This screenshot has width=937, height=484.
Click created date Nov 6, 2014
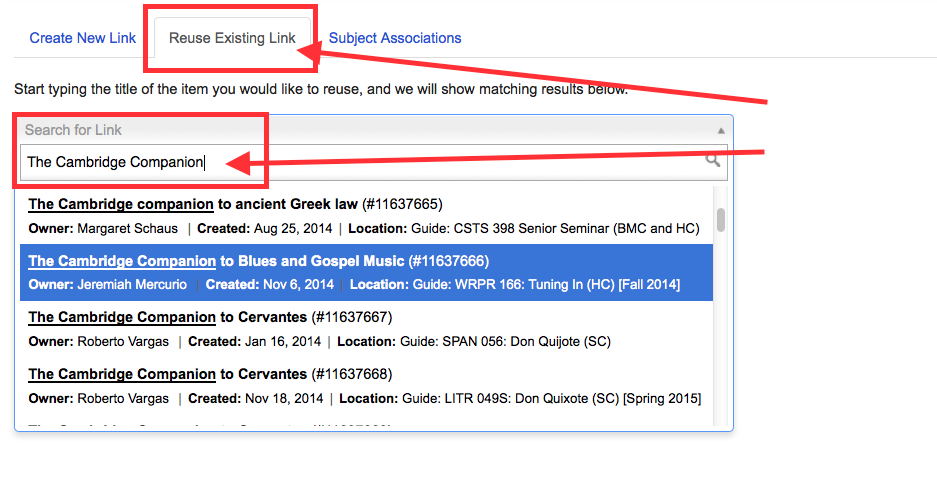click(298, 284)
